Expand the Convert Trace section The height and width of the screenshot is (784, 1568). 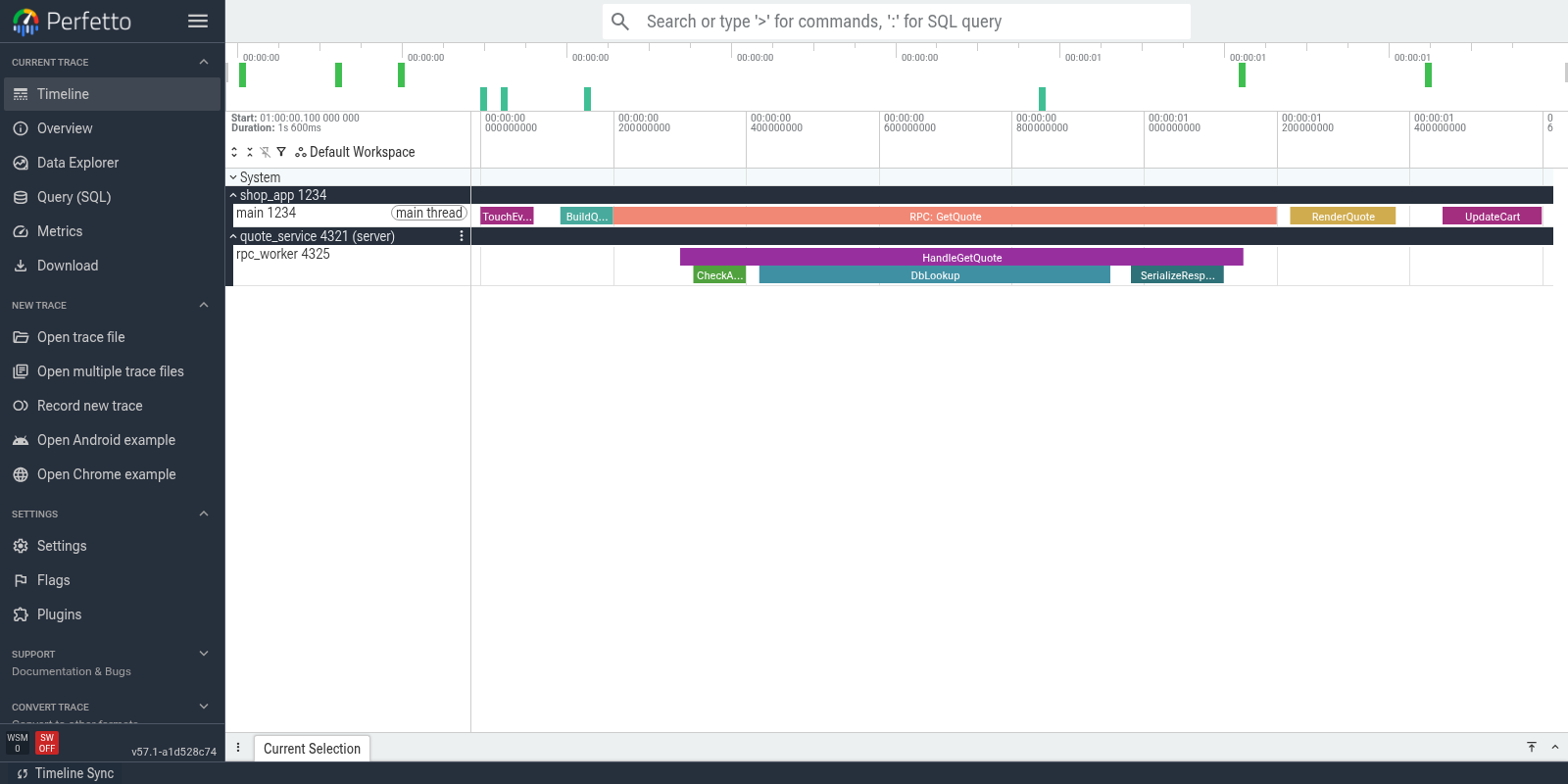click(x=204, y=707)
